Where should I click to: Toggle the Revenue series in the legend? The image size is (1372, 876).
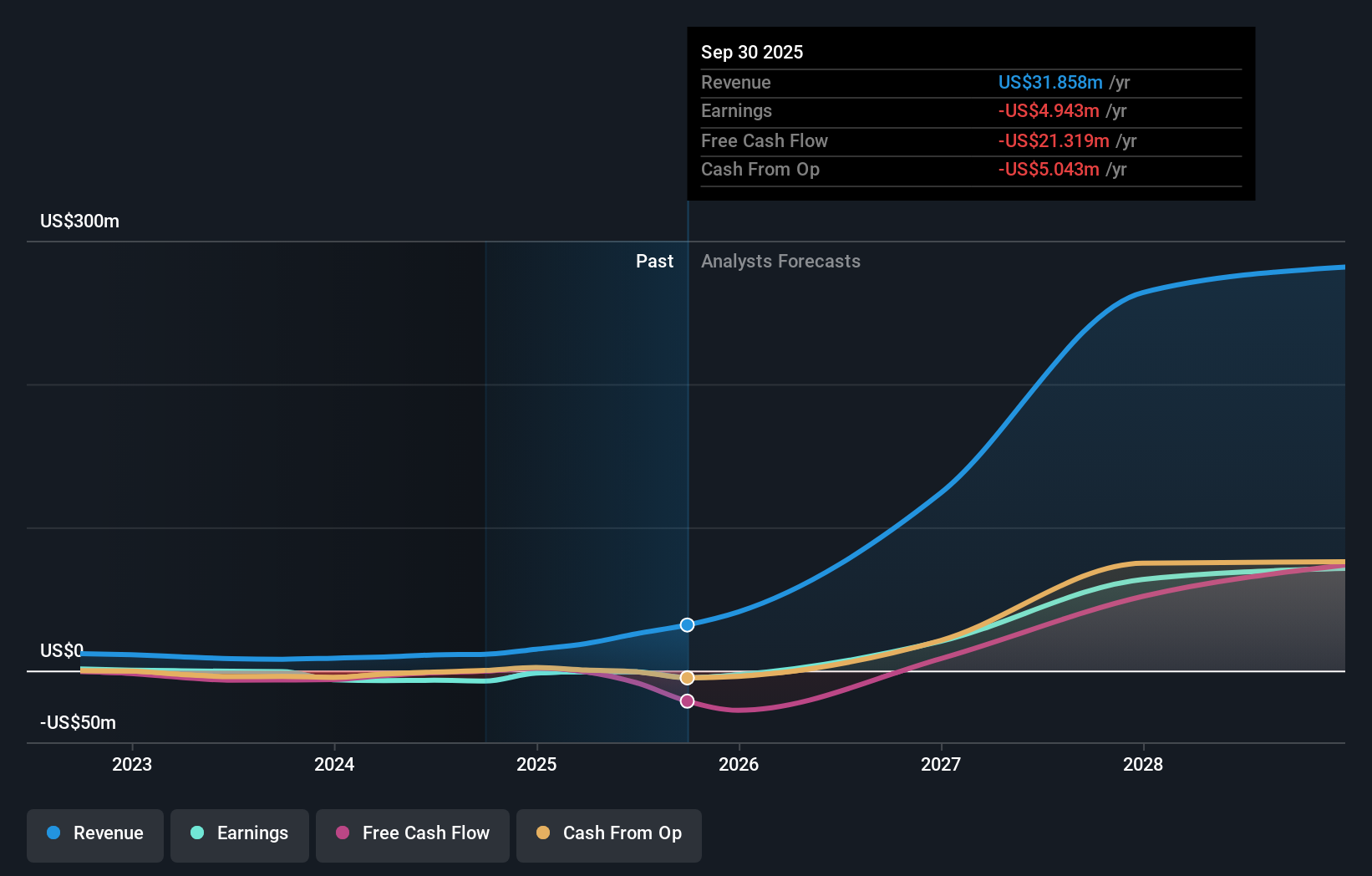coord(95,833)
